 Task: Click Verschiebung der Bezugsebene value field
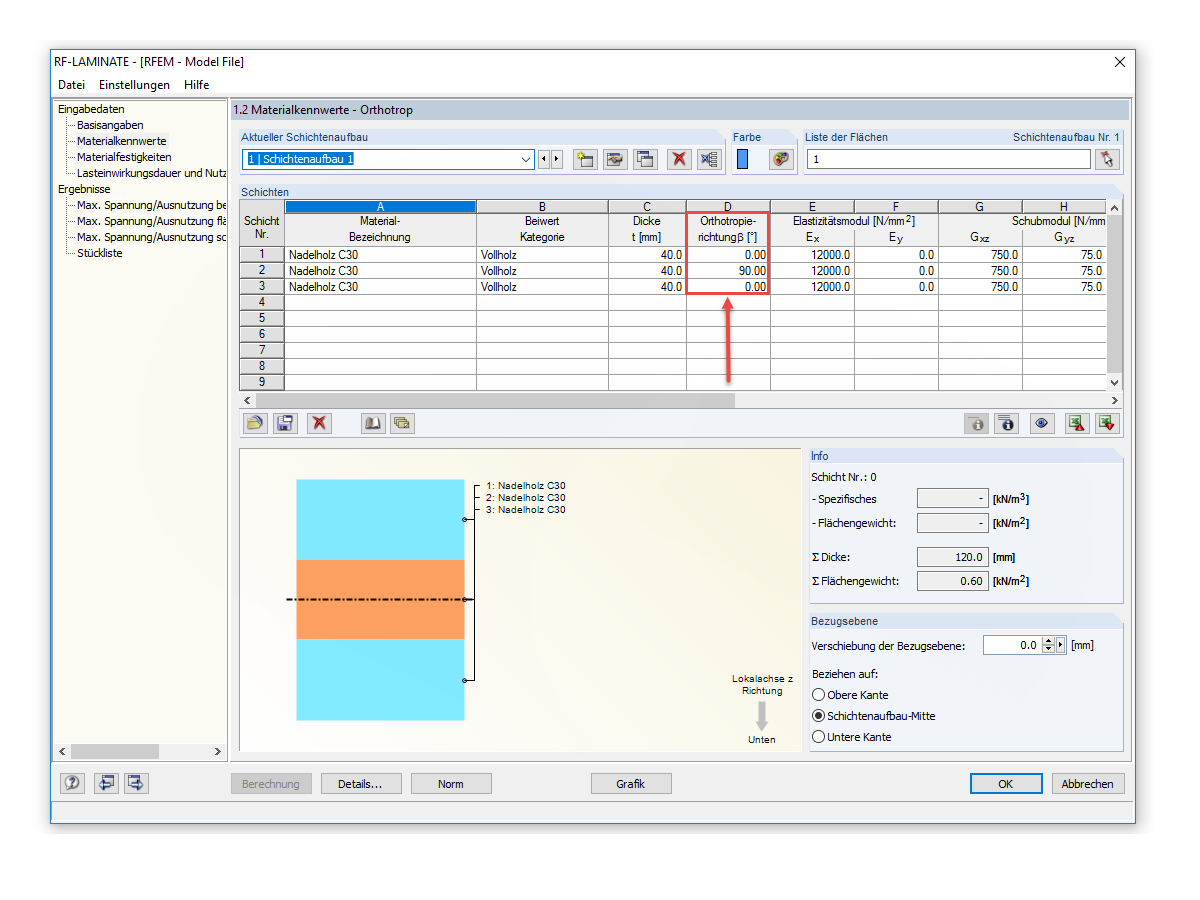click(x=1012, y=645)
